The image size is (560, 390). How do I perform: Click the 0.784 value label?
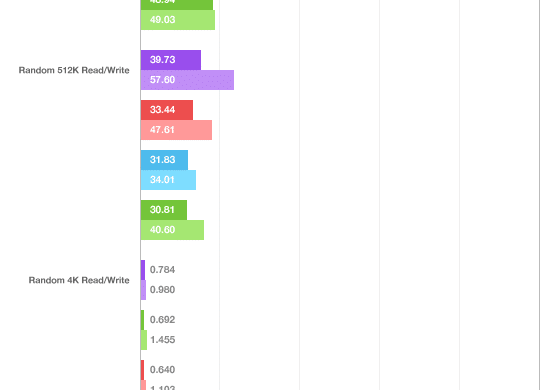point(162,270)
